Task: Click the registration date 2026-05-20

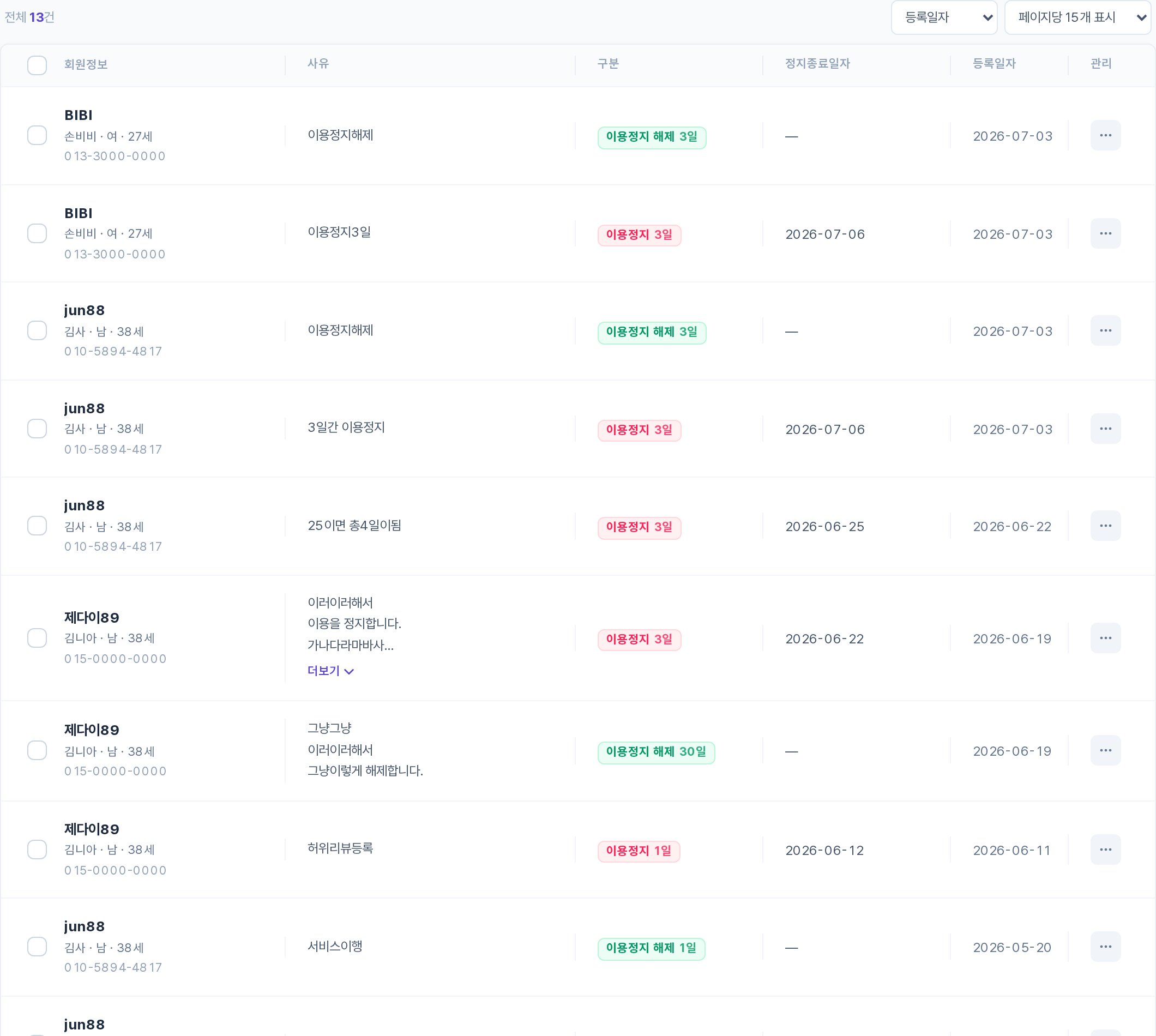Action: pyautogui.click(x=1012, y=948)
